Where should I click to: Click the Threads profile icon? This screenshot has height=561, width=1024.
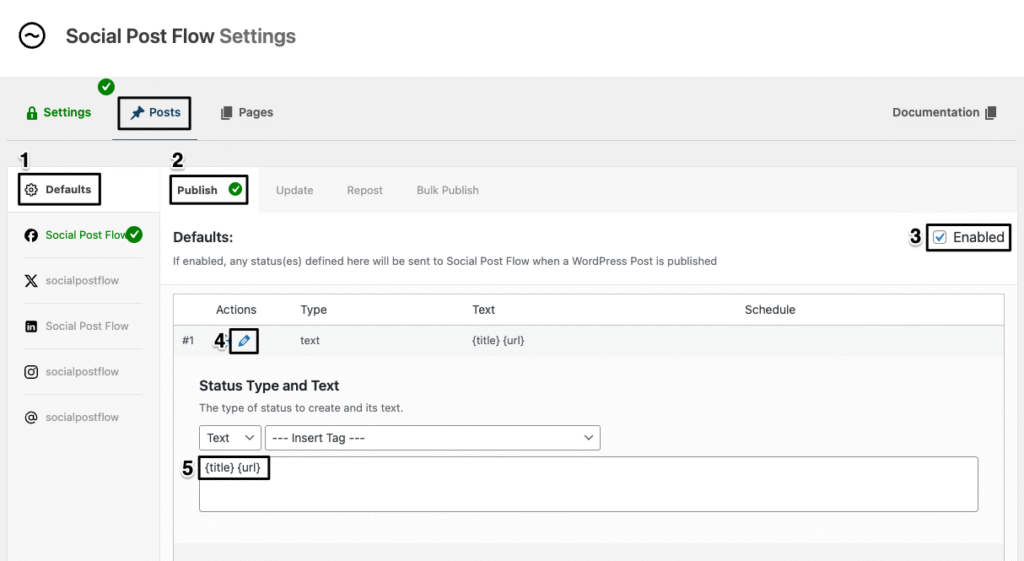coord(31,417)
